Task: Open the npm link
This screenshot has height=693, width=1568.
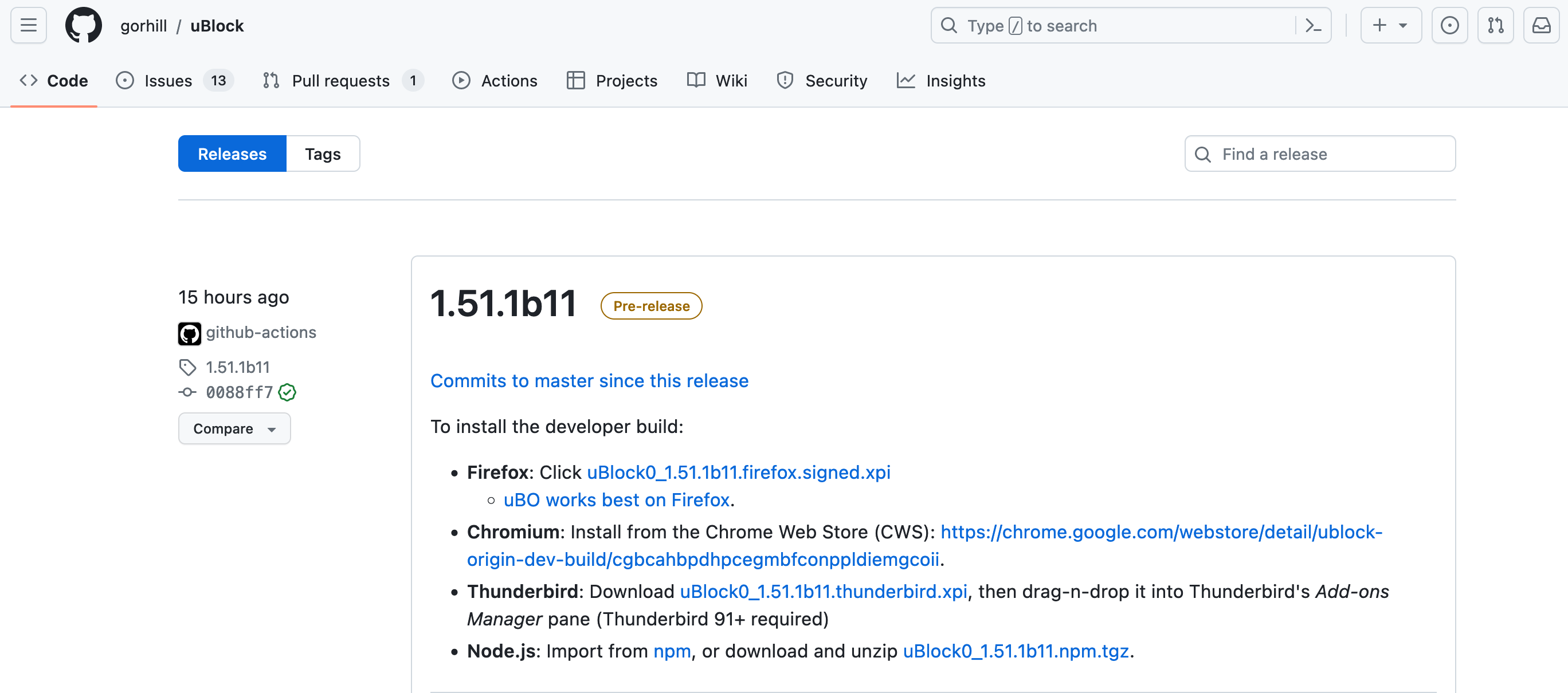Action: click(x=672, y=651)
